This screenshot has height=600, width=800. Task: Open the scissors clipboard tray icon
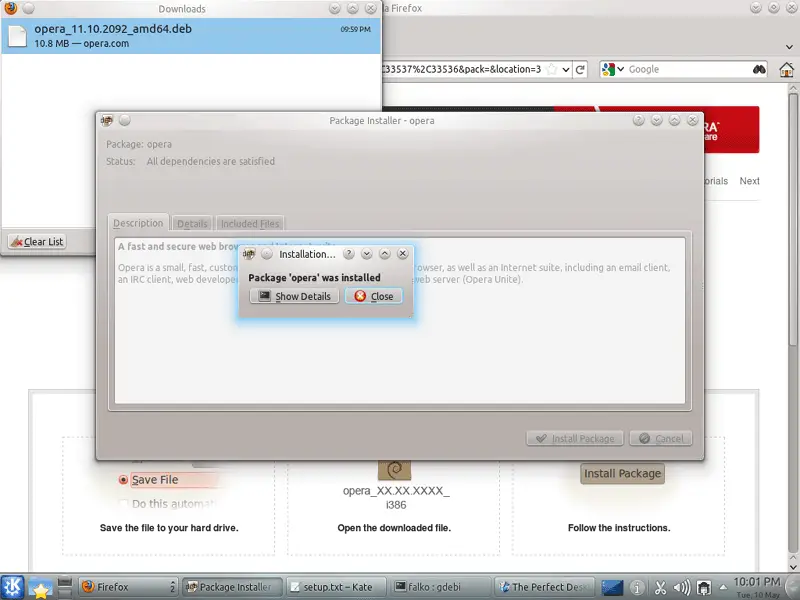[x=660, y=588]
